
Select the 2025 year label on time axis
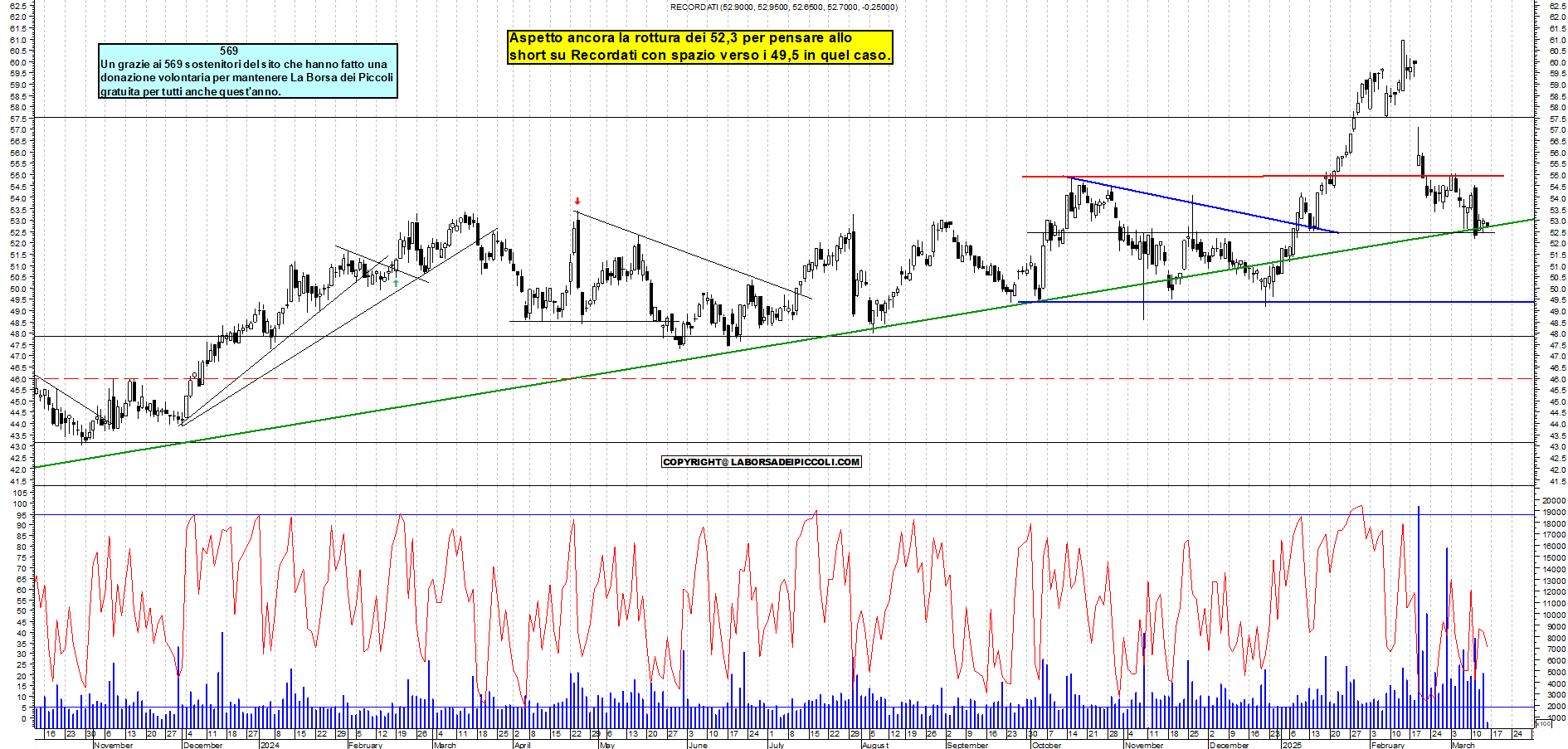click(1292, 745)
